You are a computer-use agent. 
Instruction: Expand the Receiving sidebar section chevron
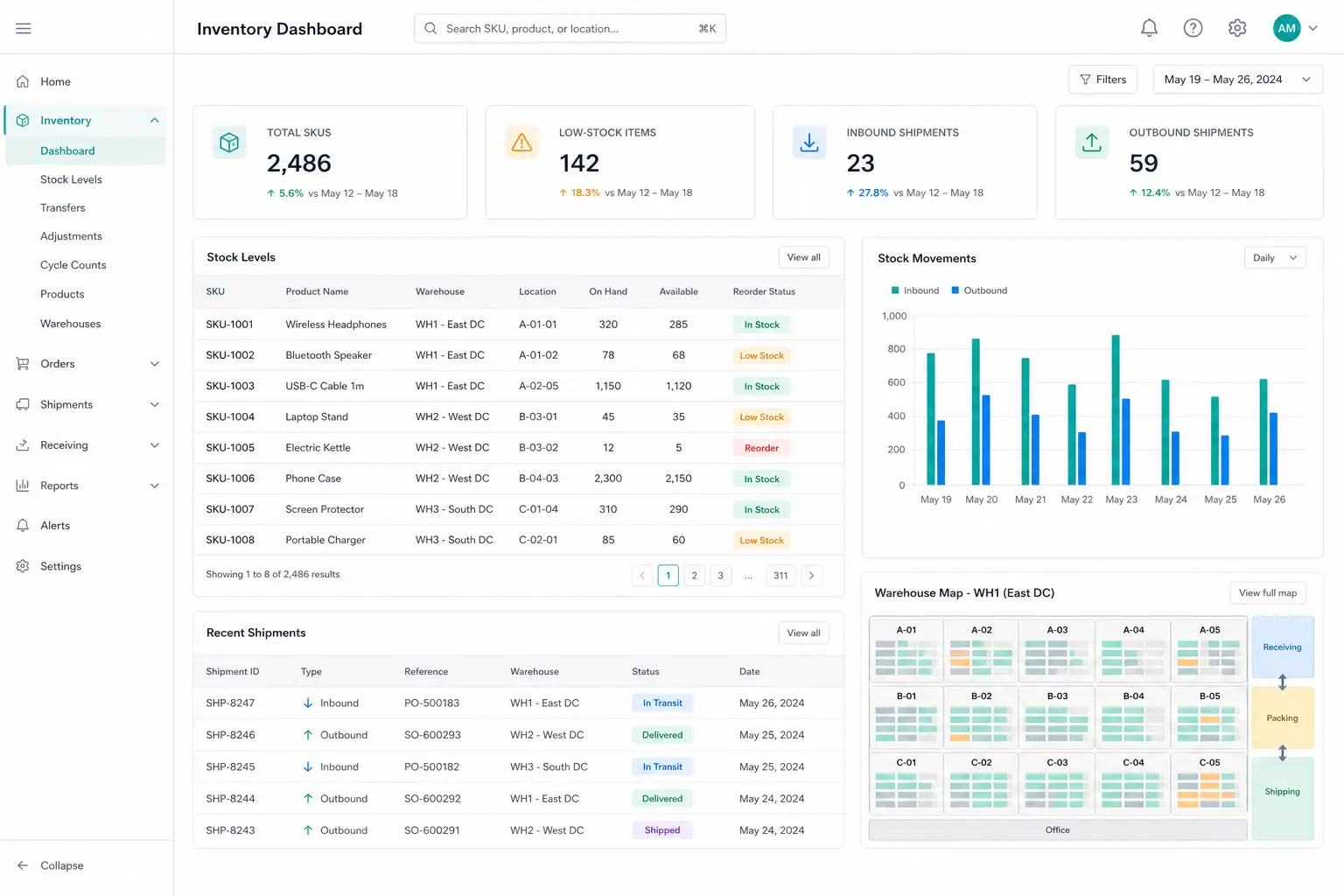155,445
